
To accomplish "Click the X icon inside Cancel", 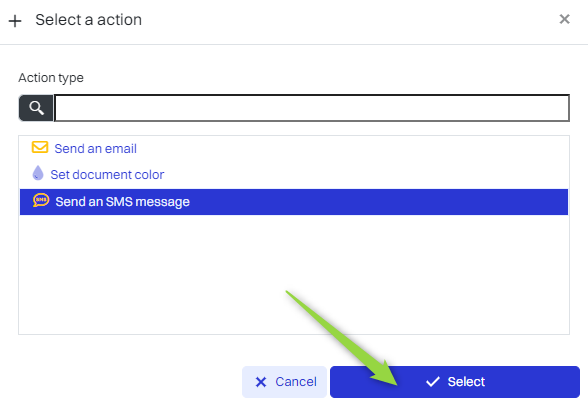I will 261,382.
